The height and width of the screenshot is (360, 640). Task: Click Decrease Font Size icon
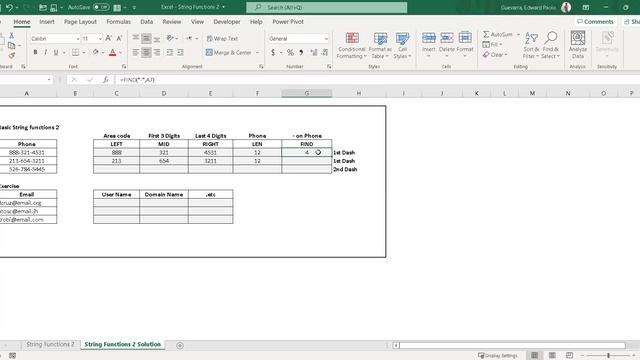(x=119, y=38)
